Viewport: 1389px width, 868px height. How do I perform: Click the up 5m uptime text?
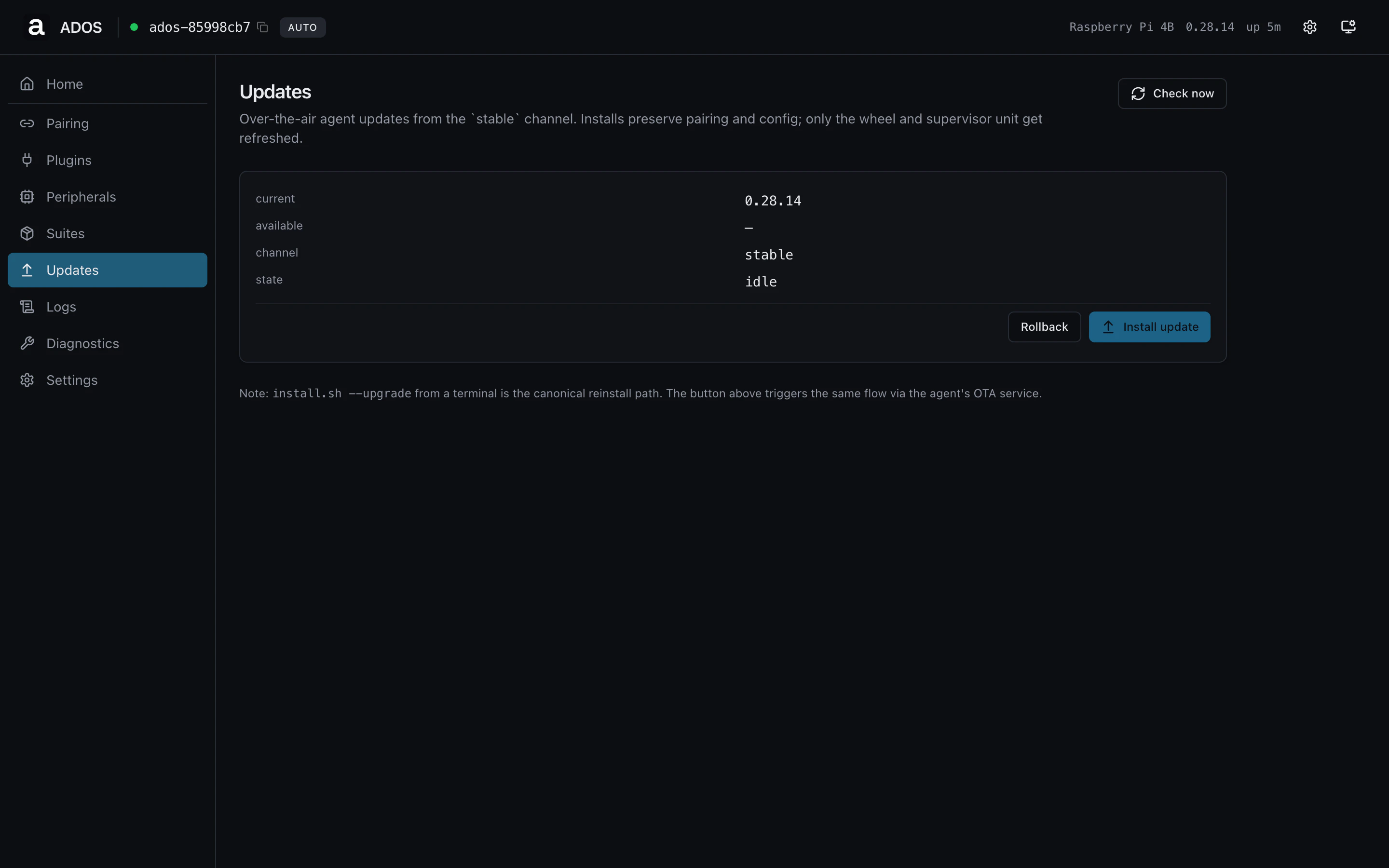1263,27
